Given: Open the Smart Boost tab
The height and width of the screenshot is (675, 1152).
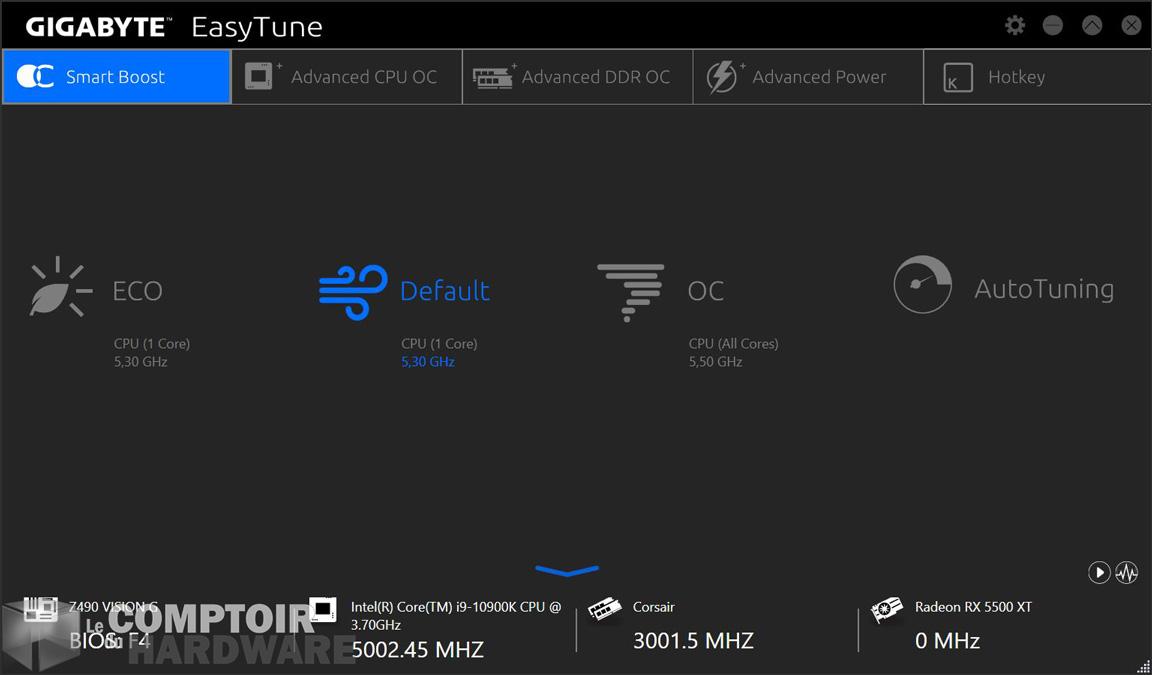Looking at the screenshot, I should pyautogui.click(x=116, y=76).
